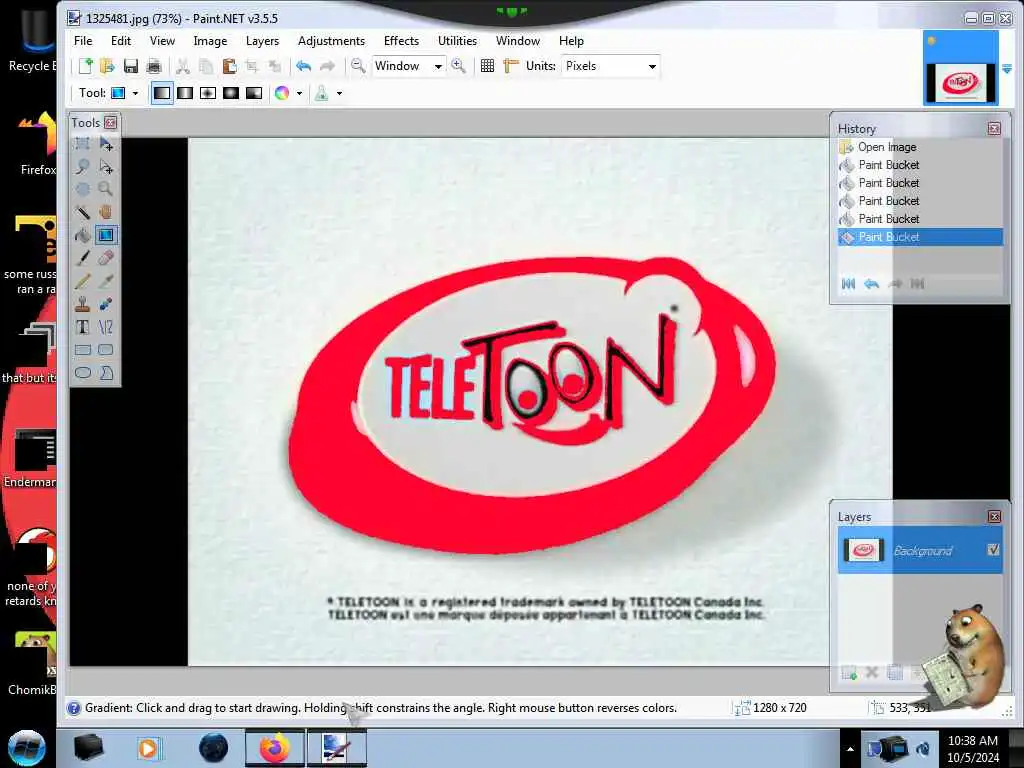The image size is (1024, 768).
Task: Select the Clone Stamp tool
Action: point(82,304)
